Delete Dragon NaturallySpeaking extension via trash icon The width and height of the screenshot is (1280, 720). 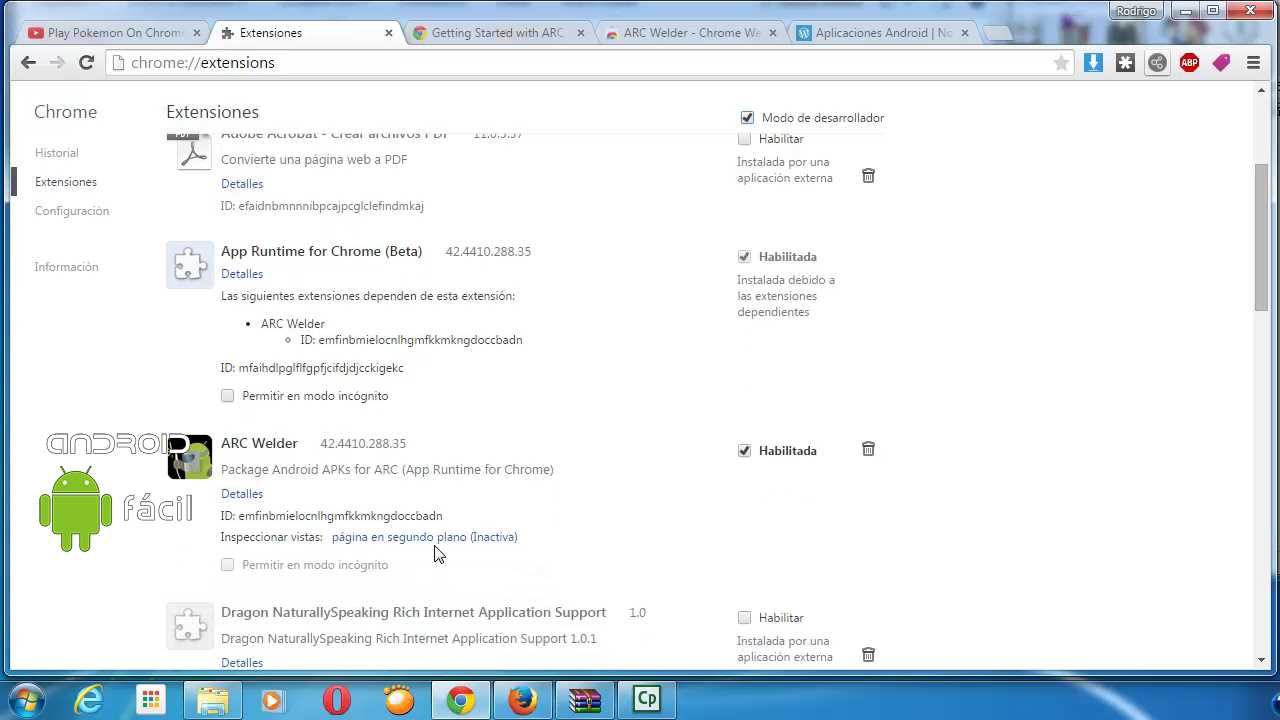pos(868,654)
